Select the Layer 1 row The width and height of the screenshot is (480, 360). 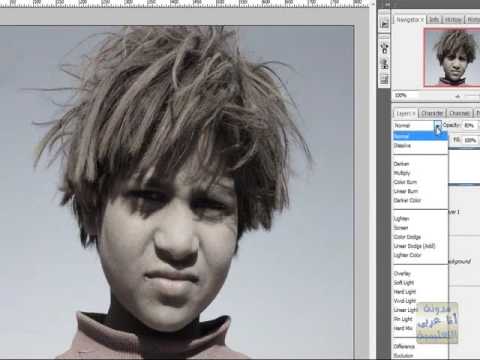(464, 212)
